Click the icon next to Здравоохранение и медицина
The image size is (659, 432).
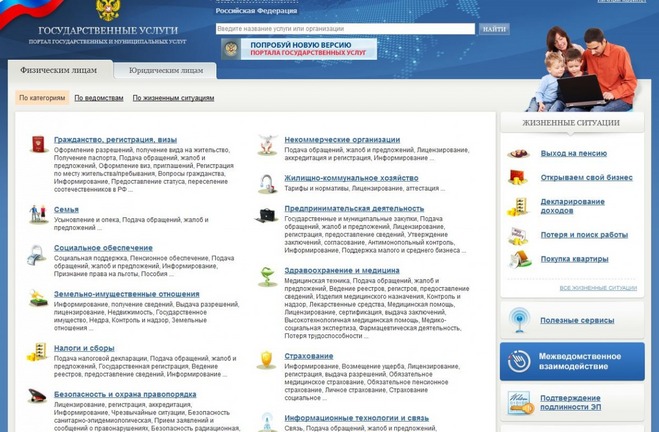pos(267,276)
